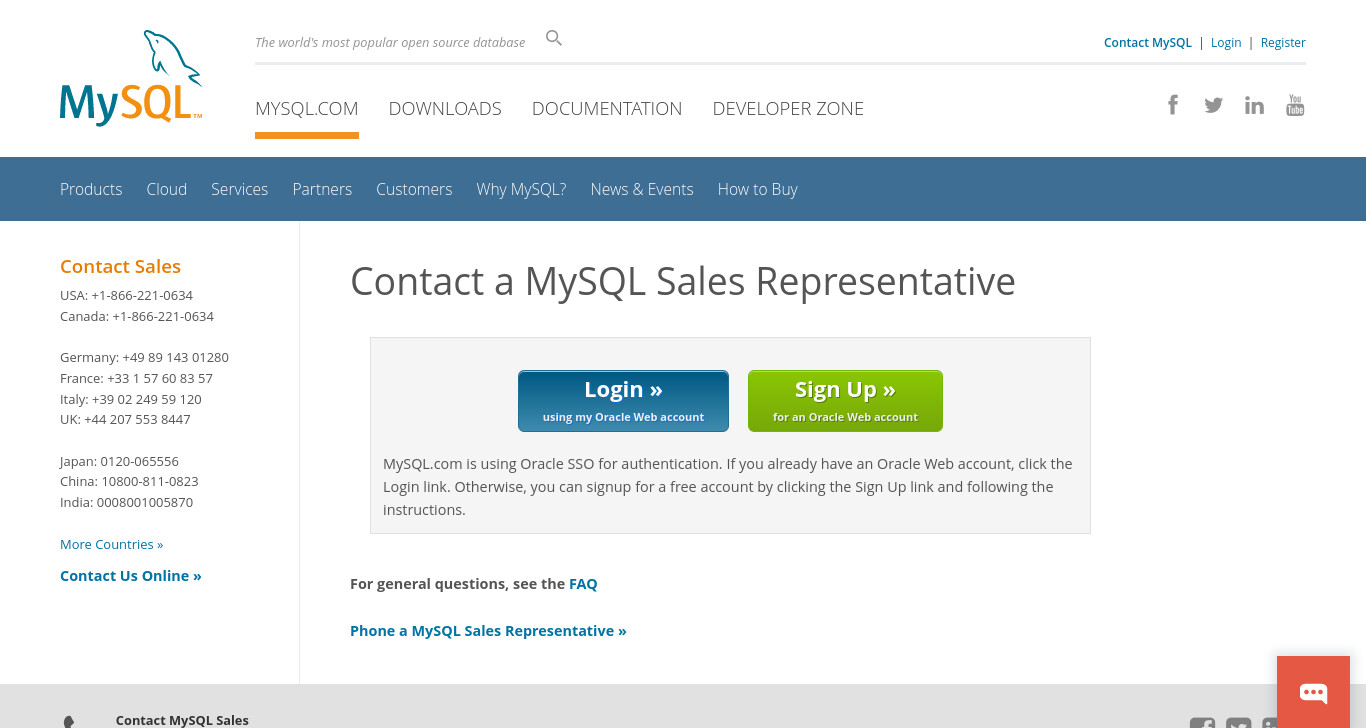
Task: Open Phone a MySQL Sales Representative link
Action: (488, 631)
